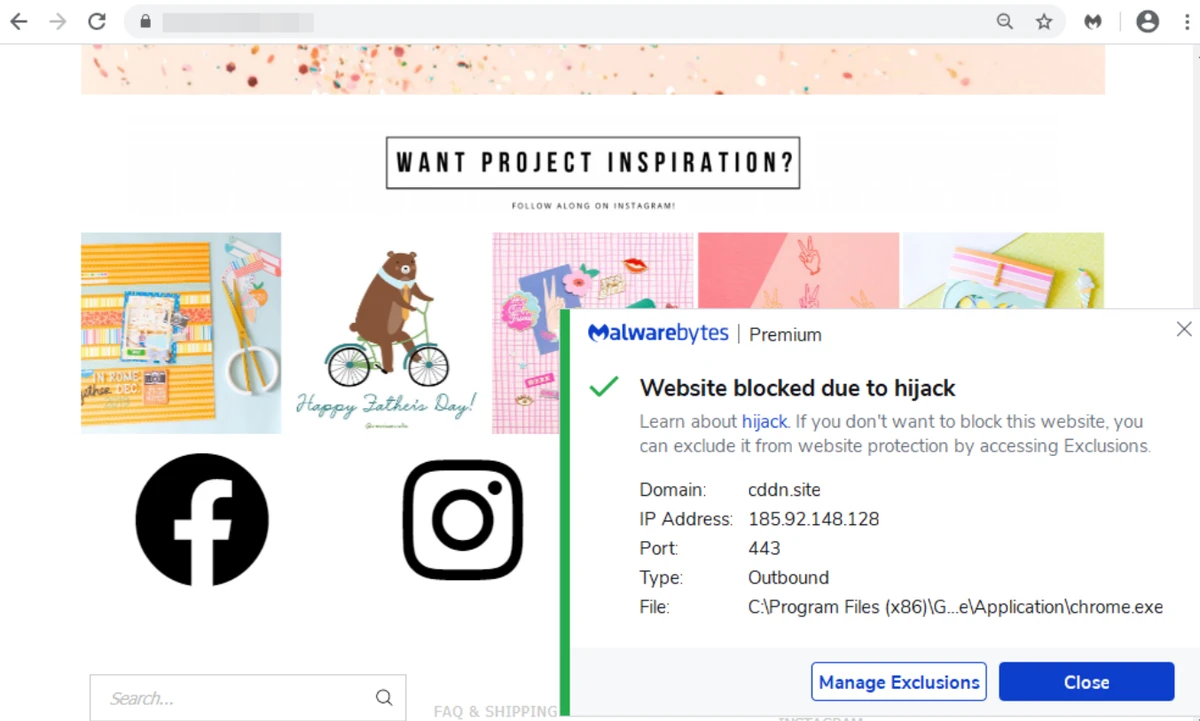The width and height of the screenshot is (1200, 721).
Task: Click the search magnifier icon in search box
Action: 384,698
